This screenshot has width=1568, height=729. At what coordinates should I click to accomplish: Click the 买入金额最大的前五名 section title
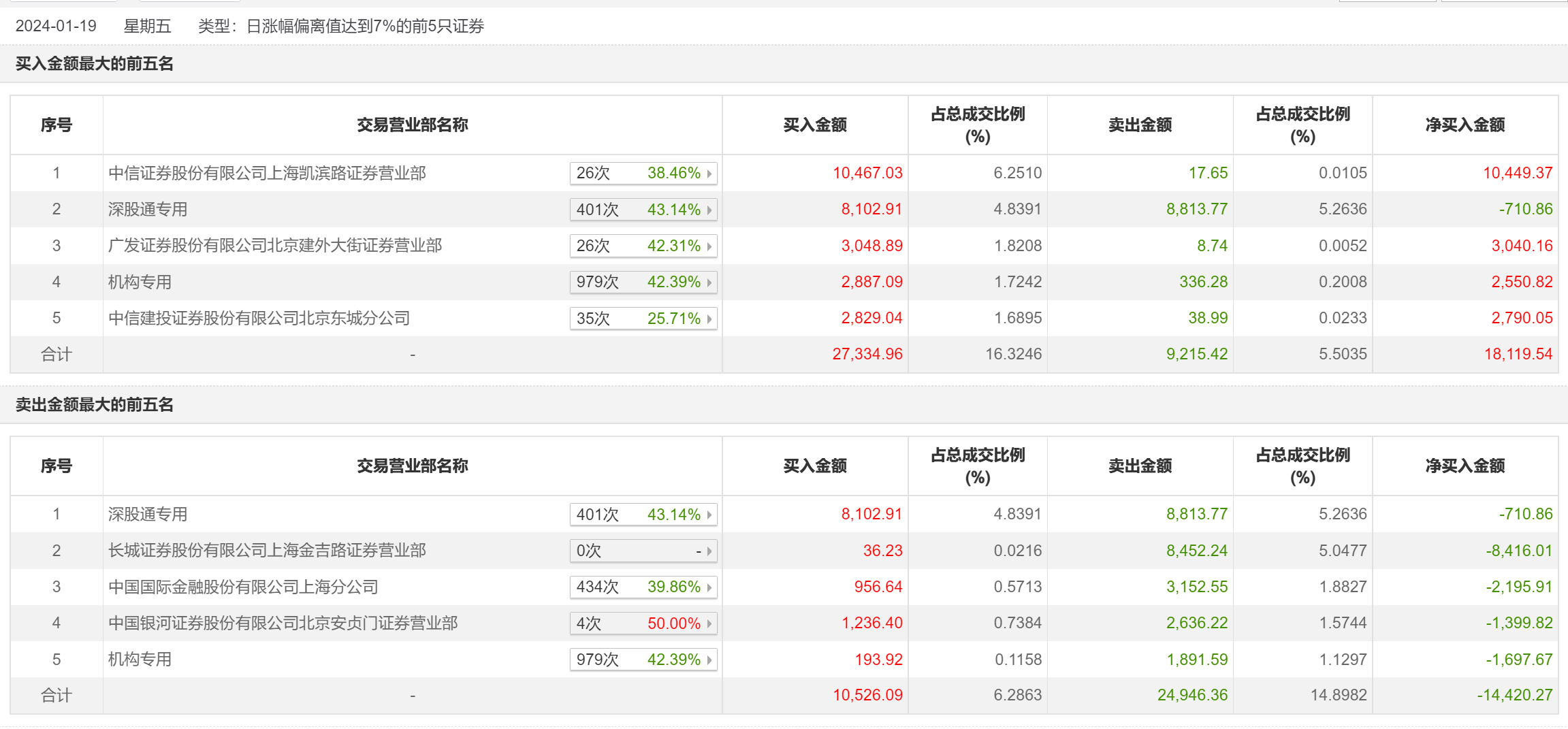pos(95,64)
